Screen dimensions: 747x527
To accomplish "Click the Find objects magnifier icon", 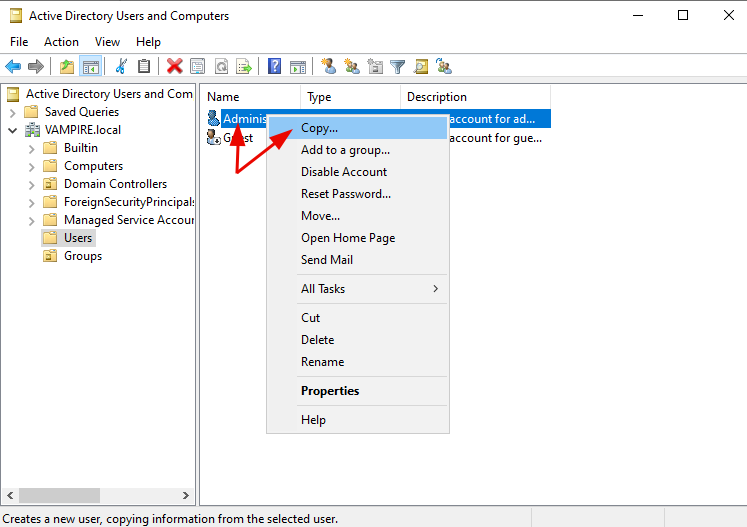I will click(x=421, y=66).
